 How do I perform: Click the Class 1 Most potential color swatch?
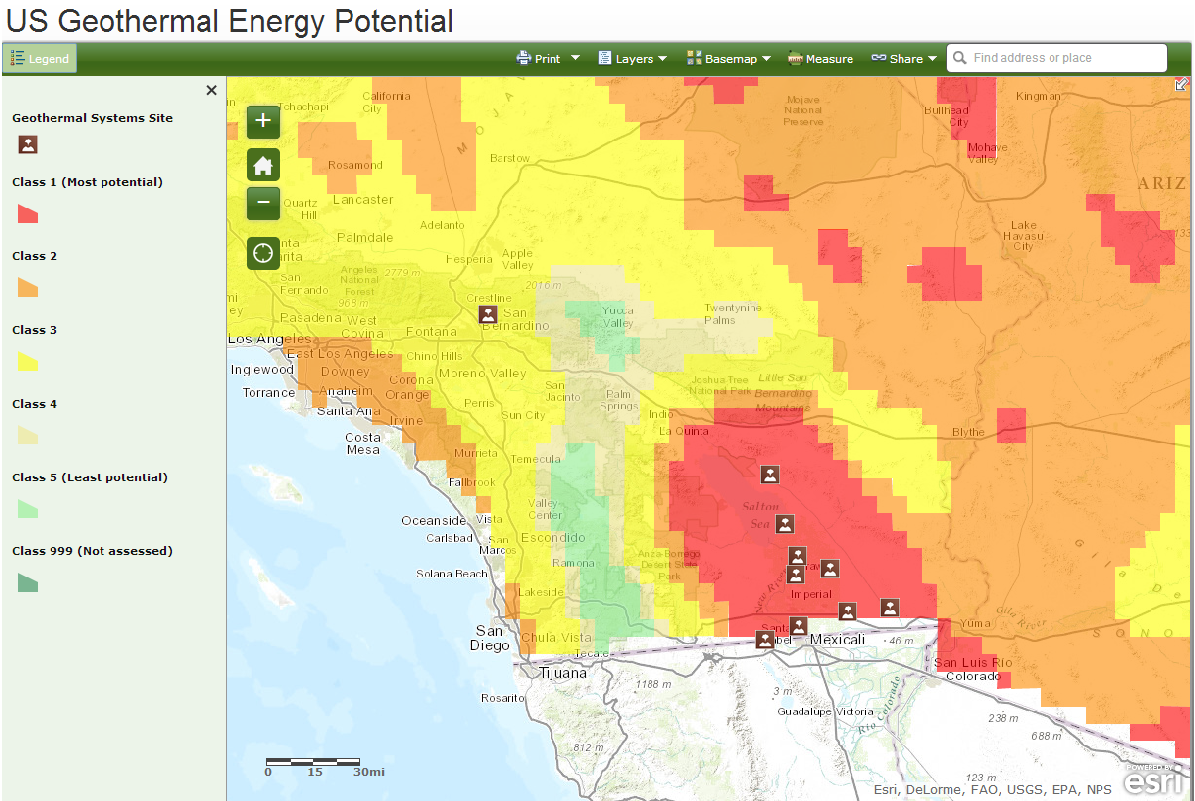tap(27, 213)
